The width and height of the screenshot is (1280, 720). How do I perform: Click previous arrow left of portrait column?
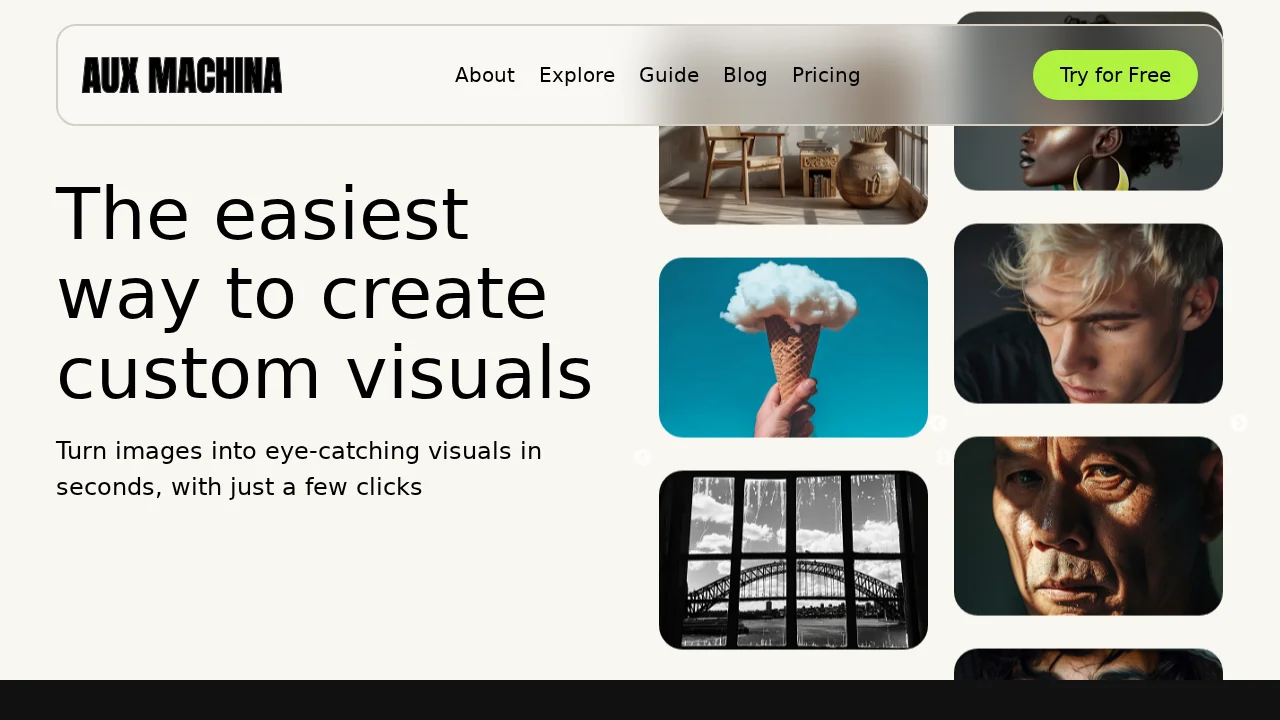(x=939, y=423)
